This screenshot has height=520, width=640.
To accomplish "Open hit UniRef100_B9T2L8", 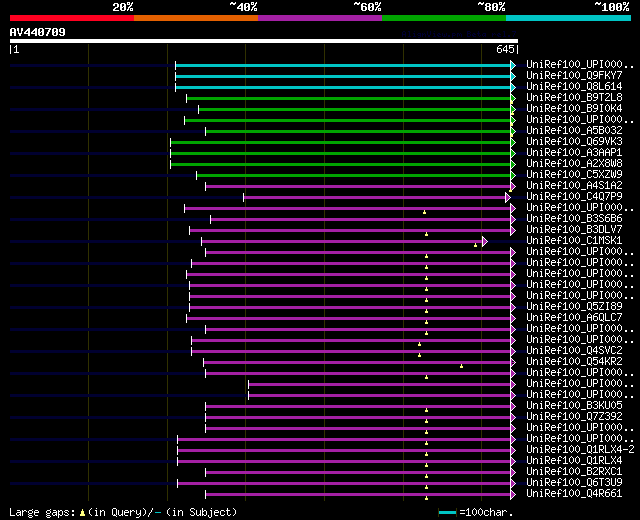I will [574, 98].
